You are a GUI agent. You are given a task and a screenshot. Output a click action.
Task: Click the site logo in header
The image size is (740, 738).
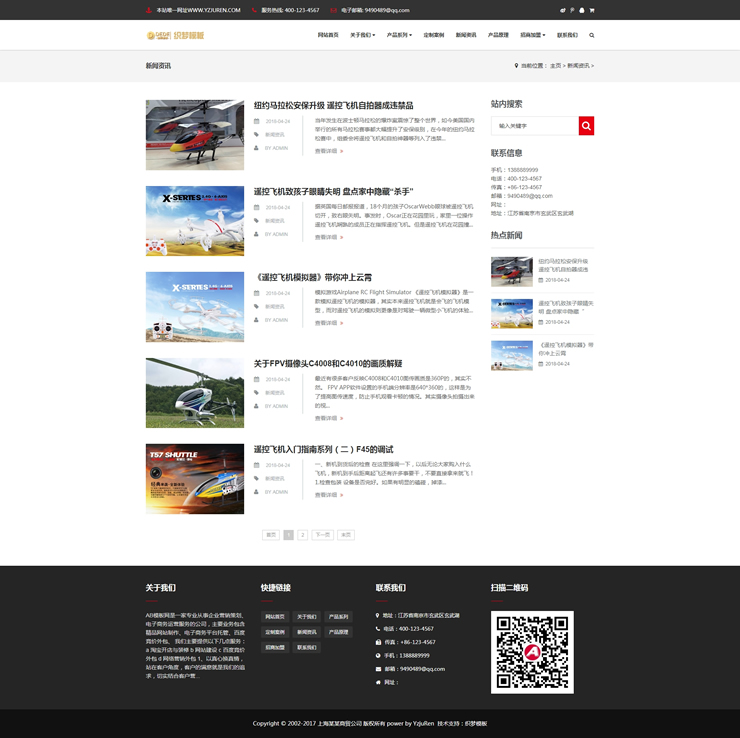(175, 35)
